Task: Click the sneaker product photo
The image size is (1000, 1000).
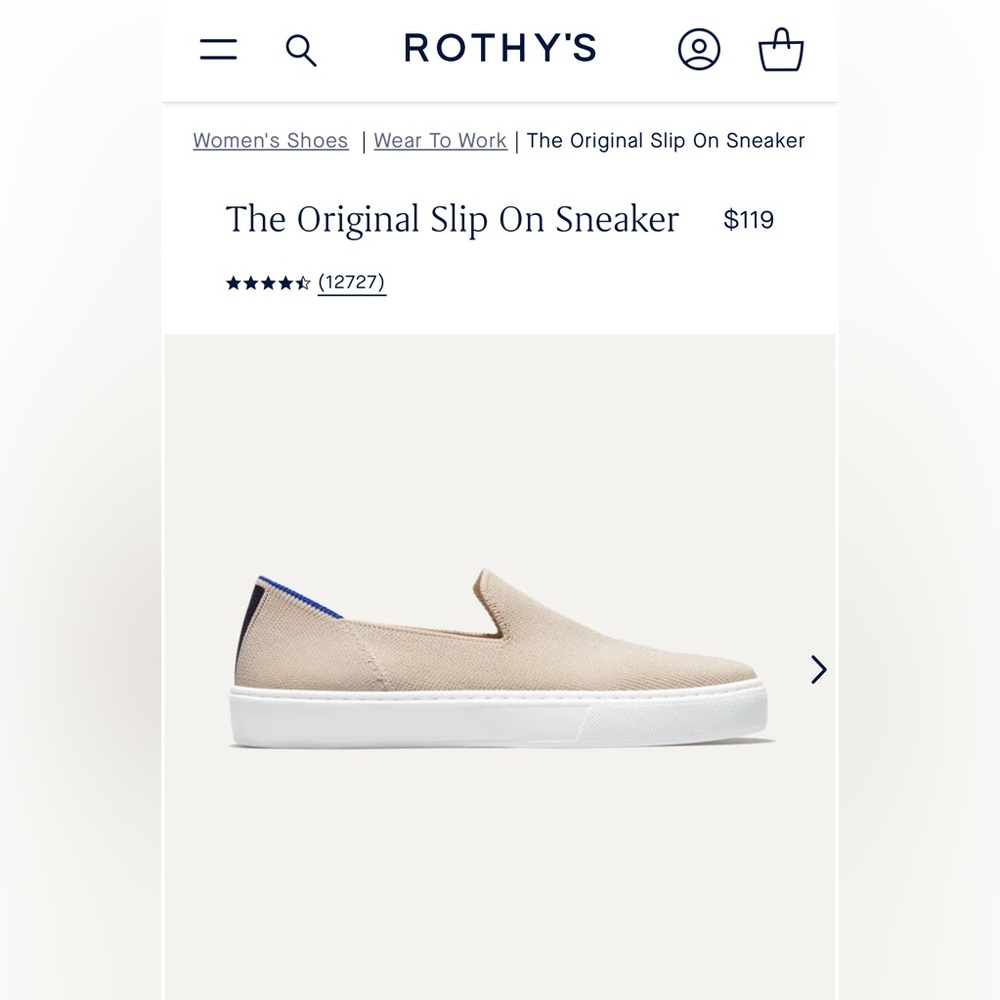Action: [500, 660]
